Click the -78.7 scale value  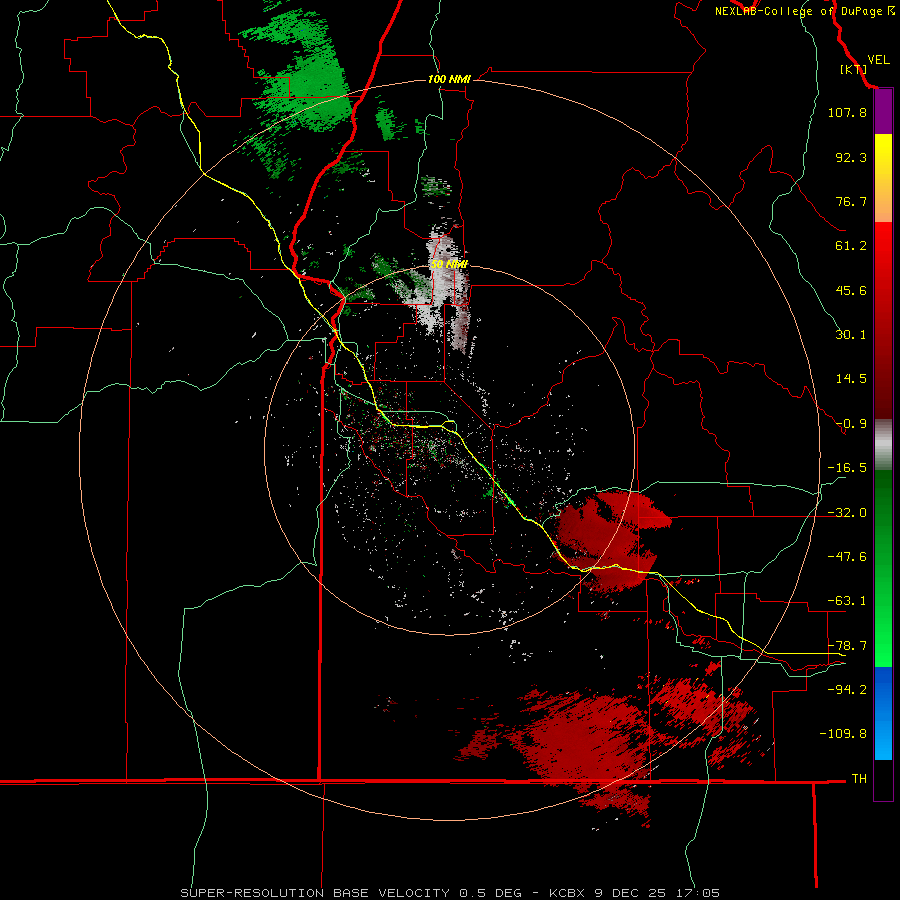pyautogui.click(x=847, y=646)
